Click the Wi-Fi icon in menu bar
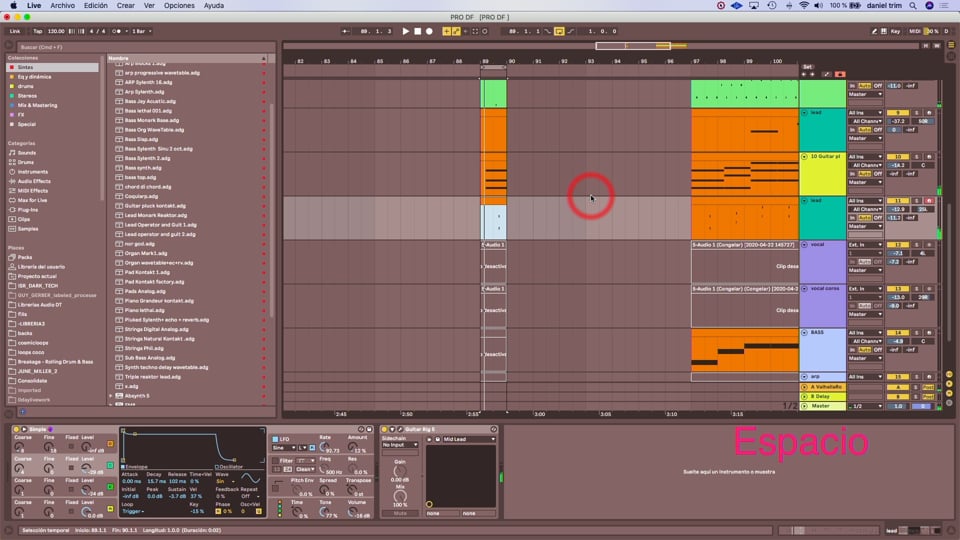Screen dimensions: 960x540 tap(804, 6)
